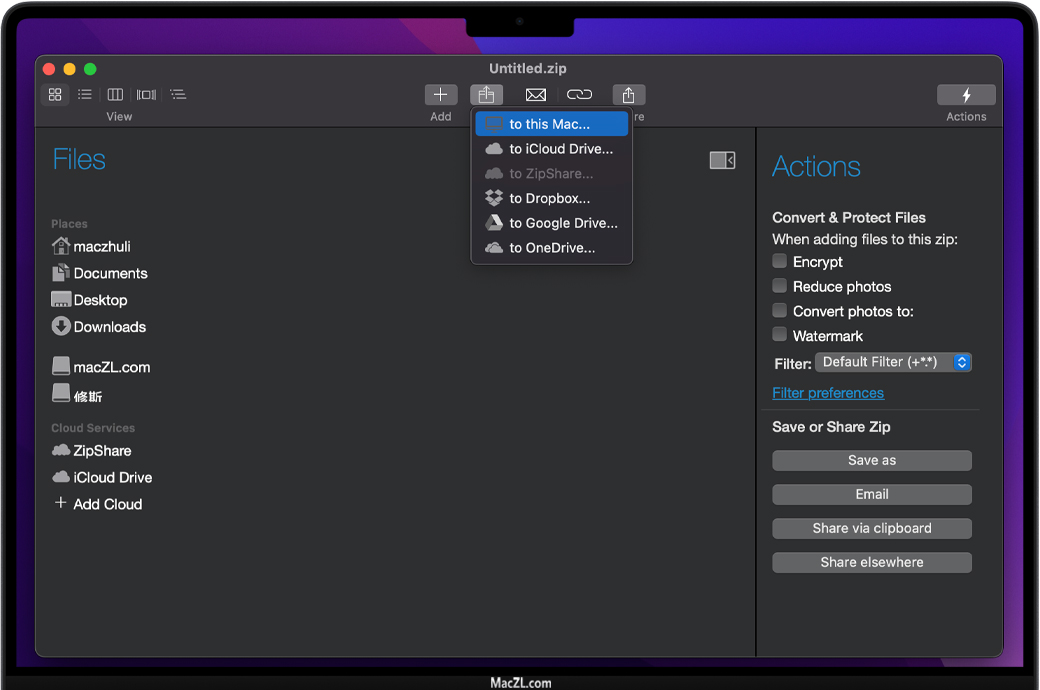The height and width of the screenshot is (690, 1040).
Task: Click the Add files plus icon
Action: click(x=441, y=95)
